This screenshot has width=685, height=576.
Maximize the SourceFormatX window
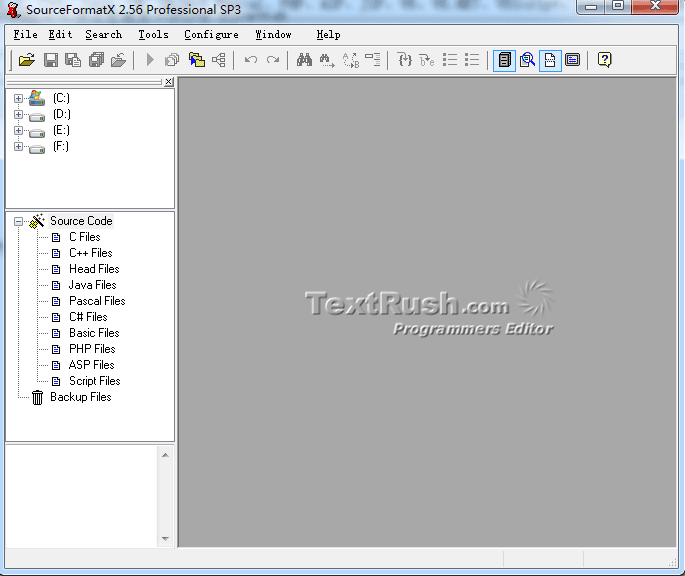[x=618, y=6]
